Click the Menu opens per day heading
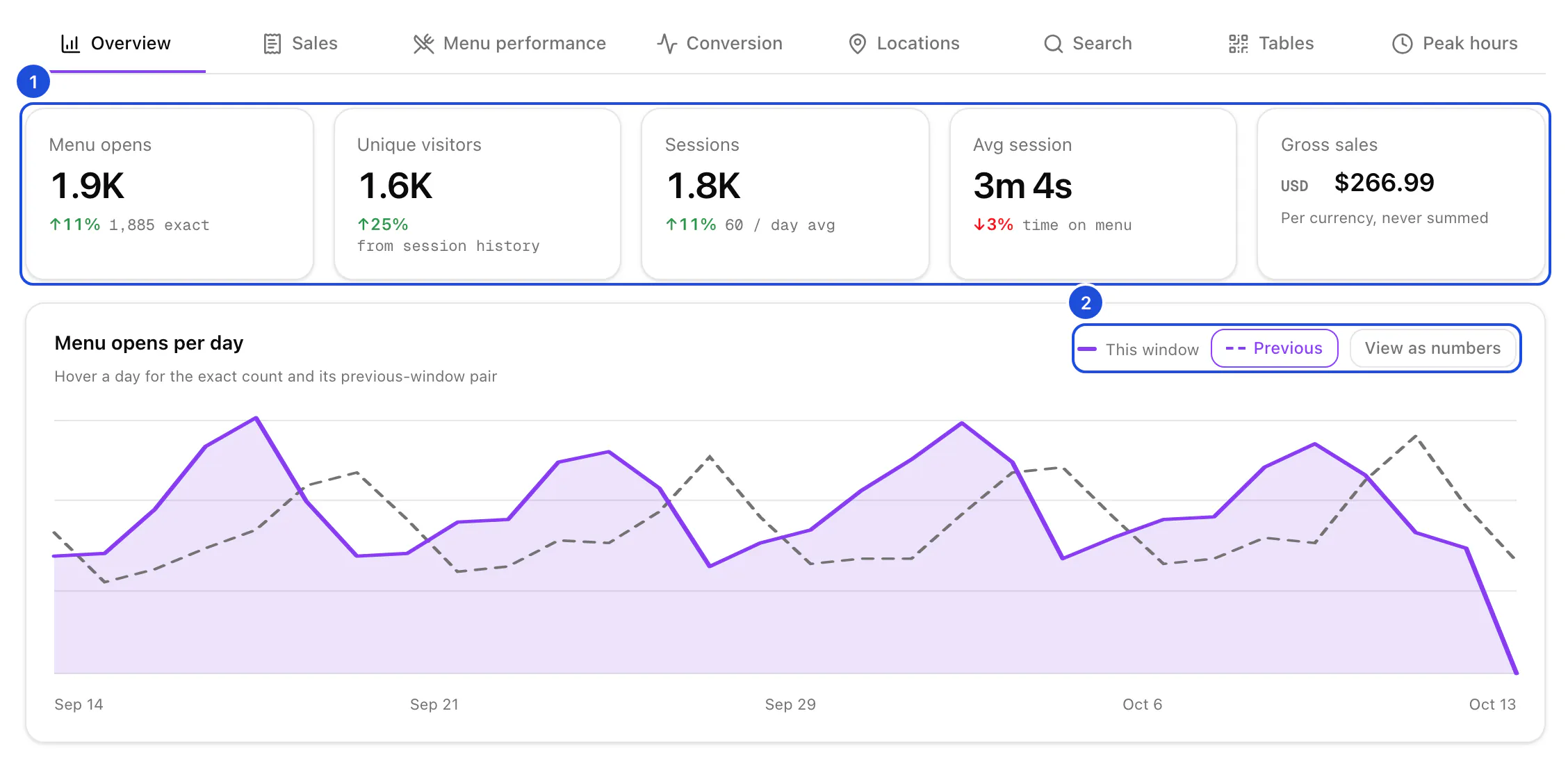 (149, 343)
